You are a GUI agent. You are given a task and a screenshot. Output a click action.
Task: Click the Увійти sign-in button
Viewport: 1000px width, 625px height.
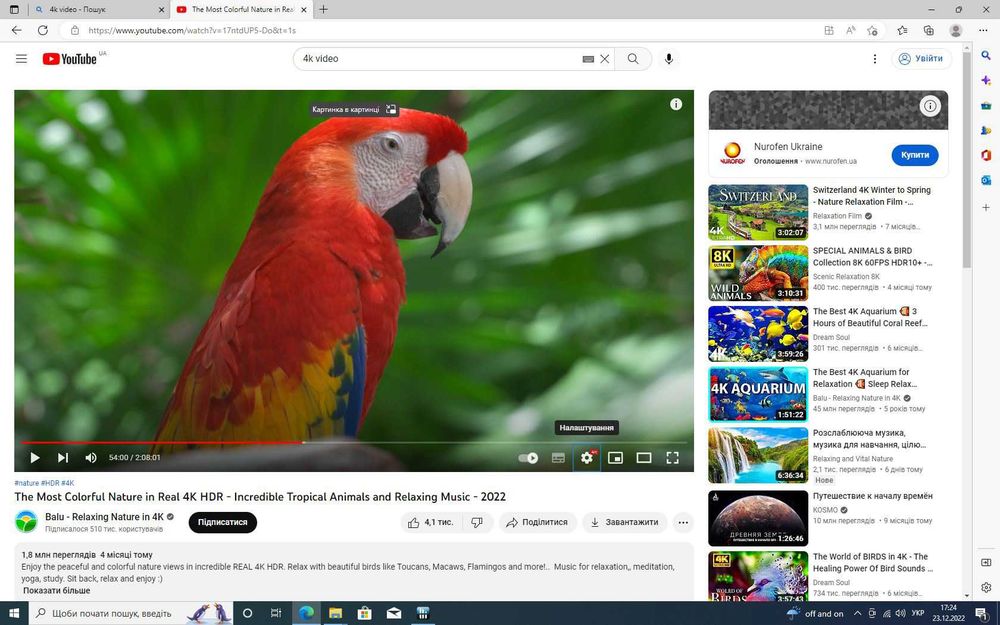click(922, 59)
